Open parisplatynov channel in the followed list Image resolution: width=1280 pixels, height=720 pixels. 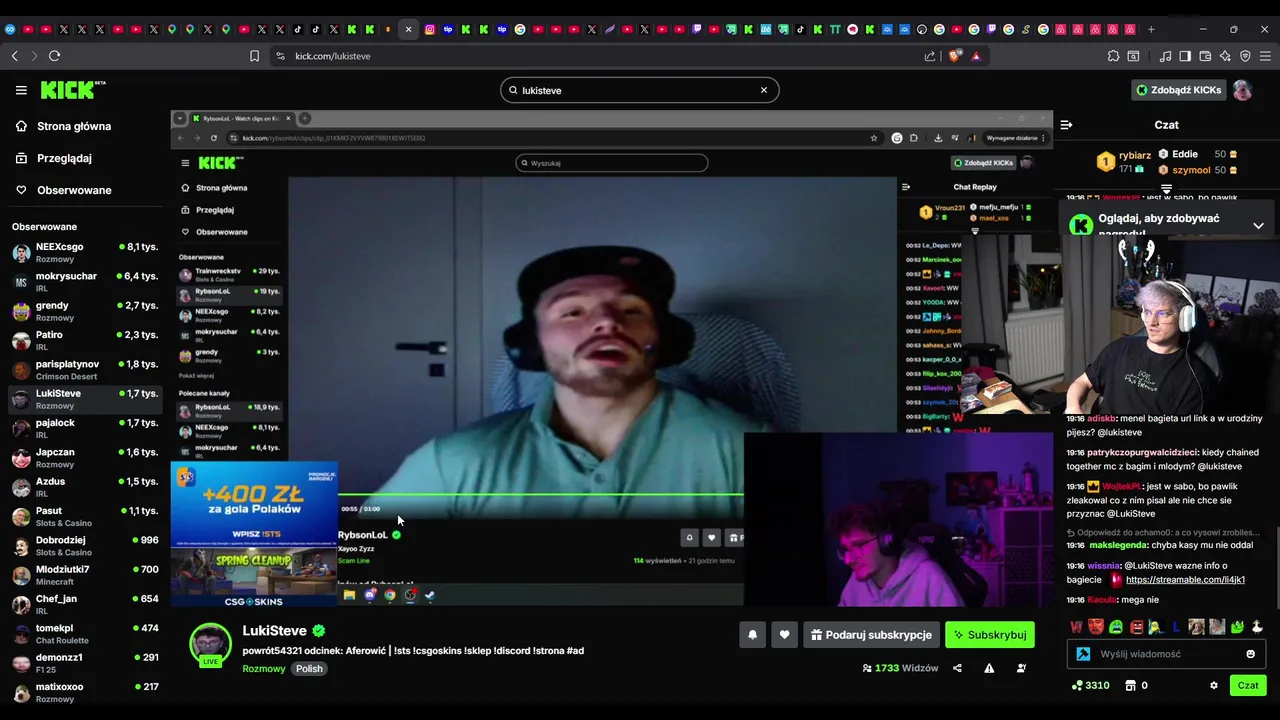[x=85, y=370]
